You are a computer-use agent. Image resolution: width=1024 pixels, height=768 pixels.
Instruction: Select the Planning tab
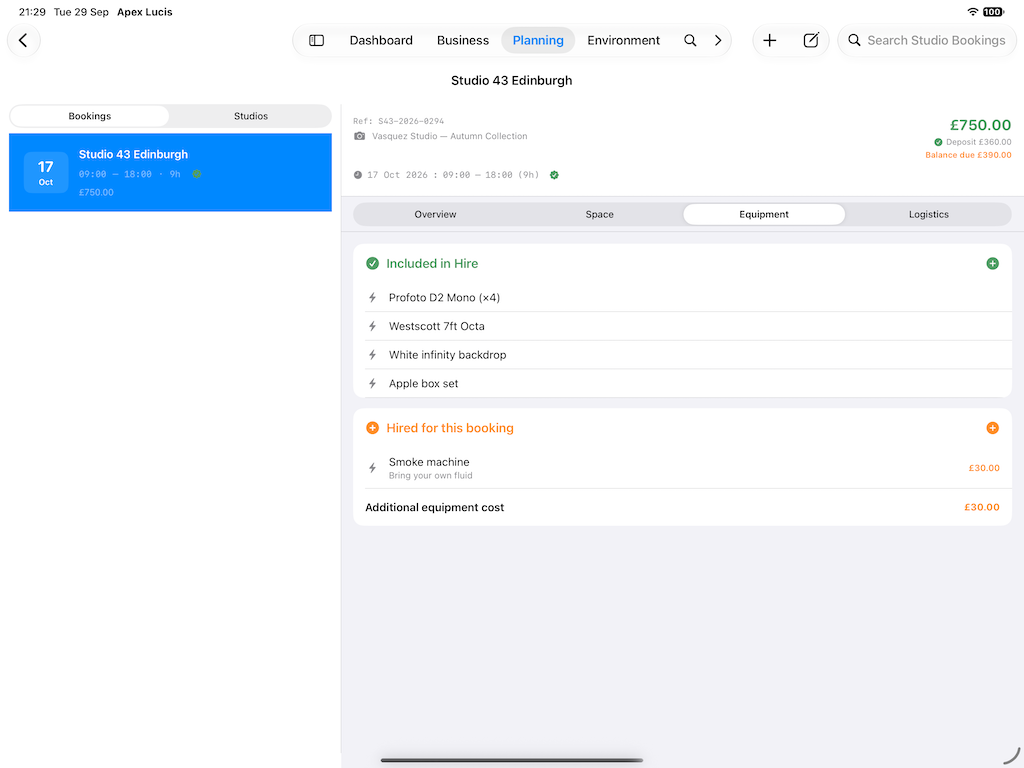pyautogui.click(x=538, y=40)
